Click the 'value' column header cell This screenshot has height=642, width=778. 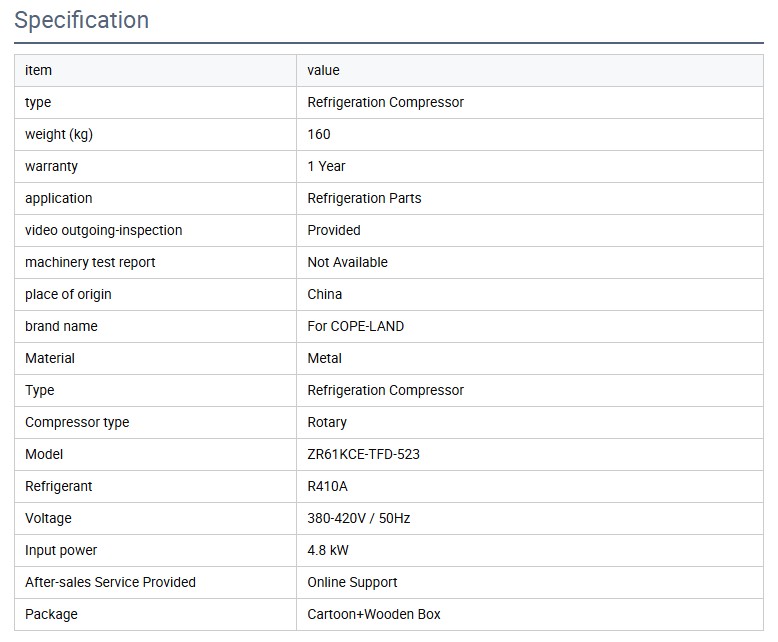click(x=324, y=70)
